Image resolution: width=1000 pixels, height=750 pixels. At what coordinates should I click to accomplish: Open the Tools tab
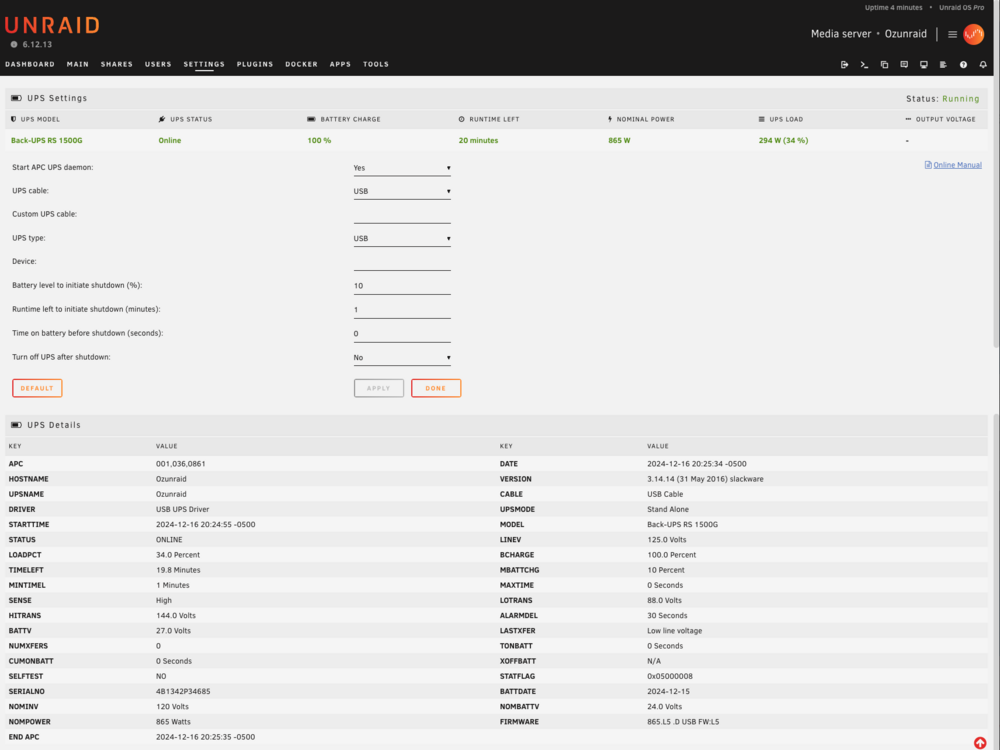pyautogui.click(x=376, y=64)
